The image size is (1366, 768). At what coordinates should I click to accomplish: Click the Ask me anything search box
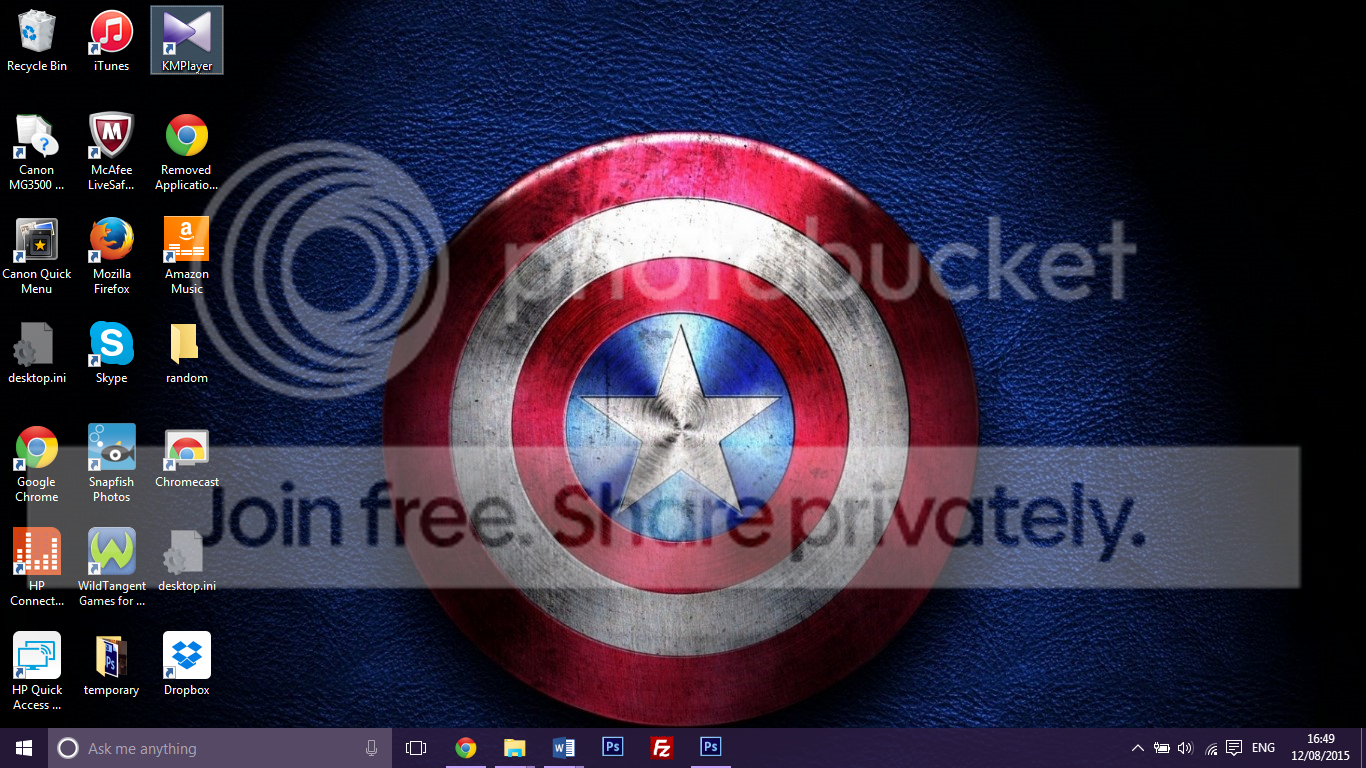(220, 748)
